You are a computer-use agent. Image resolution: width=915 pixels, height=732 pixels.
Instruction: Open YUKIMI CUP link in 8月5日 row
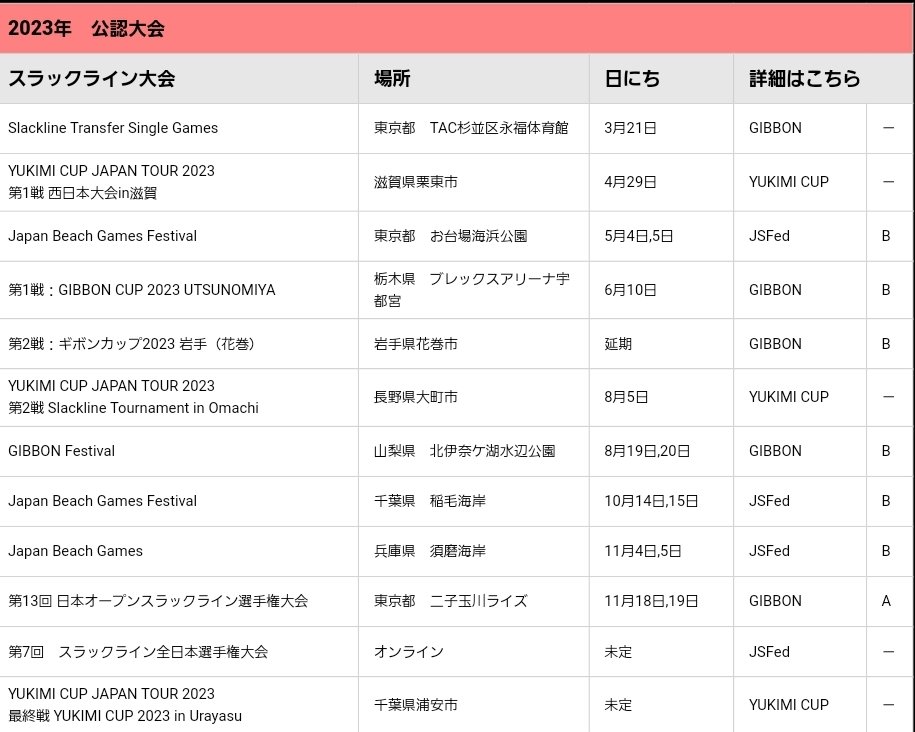click(789, 397)
